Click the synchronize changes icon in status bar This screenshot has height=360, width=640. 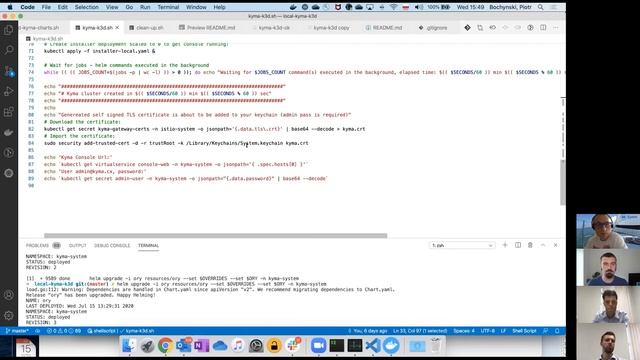click(38, 331)
